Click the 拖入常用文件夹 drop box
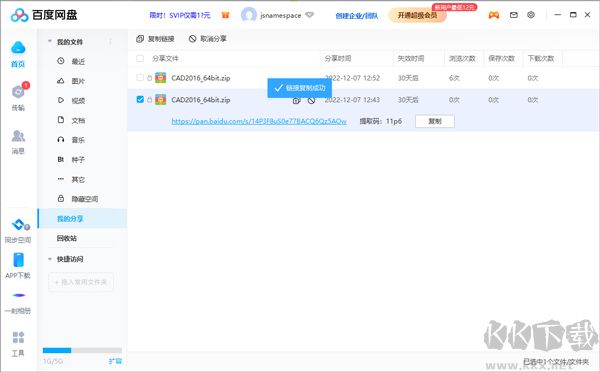The height and width of the screenshot is (372, 600). click(x=81, y=282)
